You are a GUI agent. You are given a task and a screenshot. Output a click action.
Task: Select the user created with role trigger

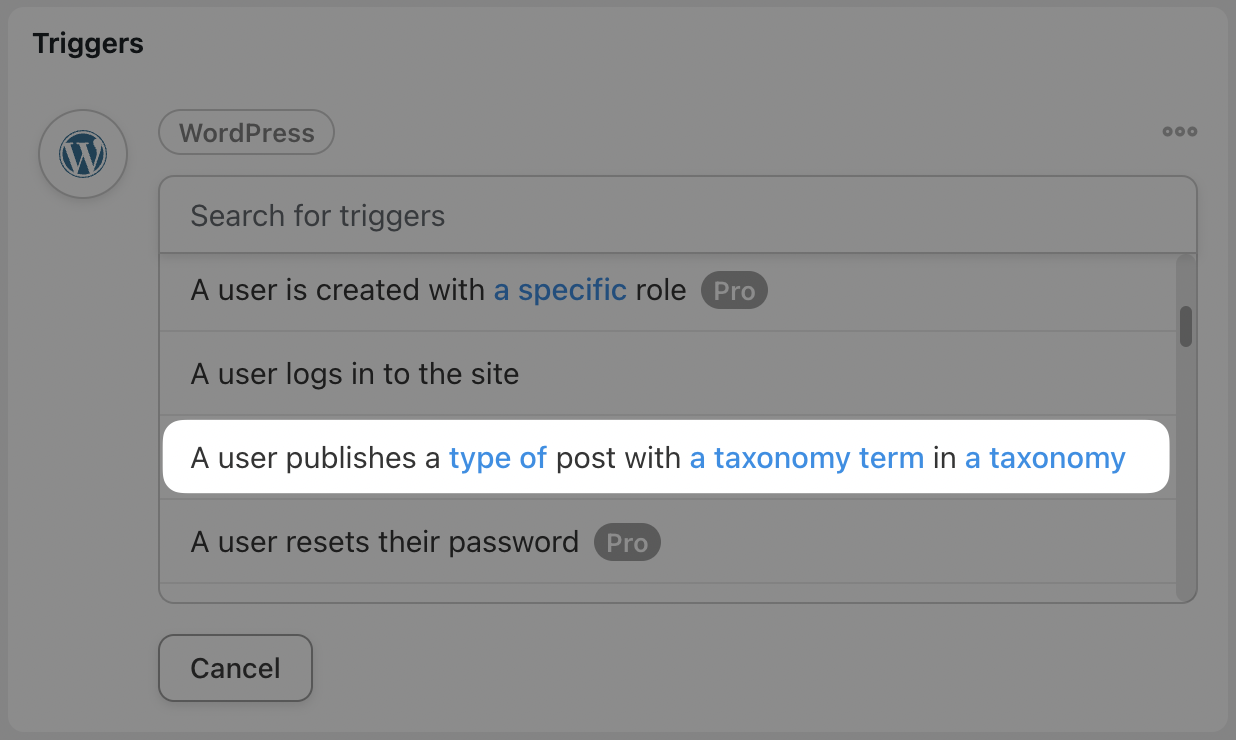(667, 291)
